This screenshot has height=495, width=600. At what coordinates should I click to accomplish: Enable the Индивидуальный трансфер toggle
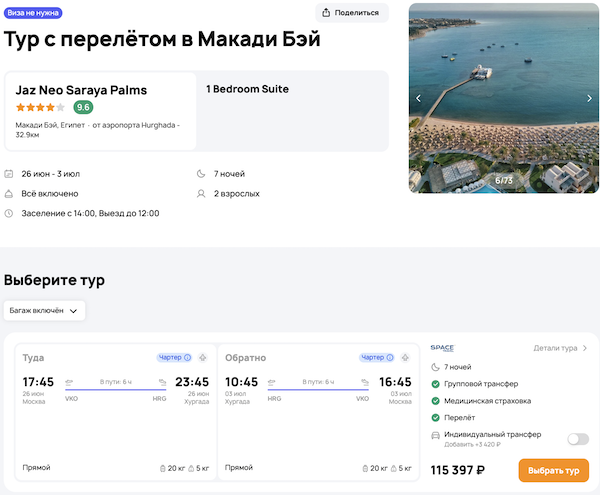[577, 438]
